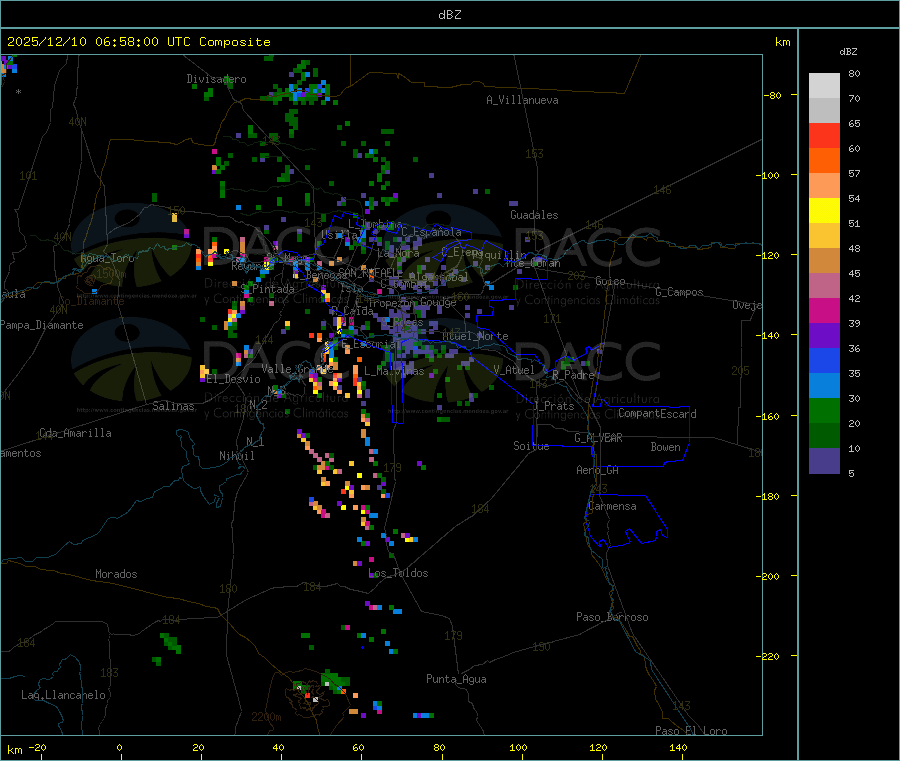Click the A_Villanueva map label
Screen dimensions: 900x761
(522, 100)
